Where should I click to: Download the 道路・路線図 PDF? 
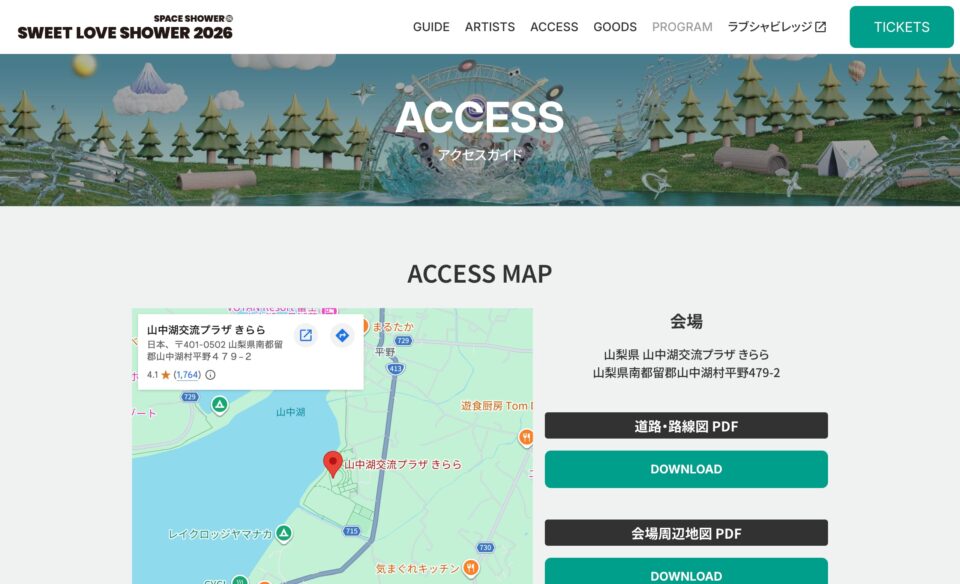click(686, 470)
